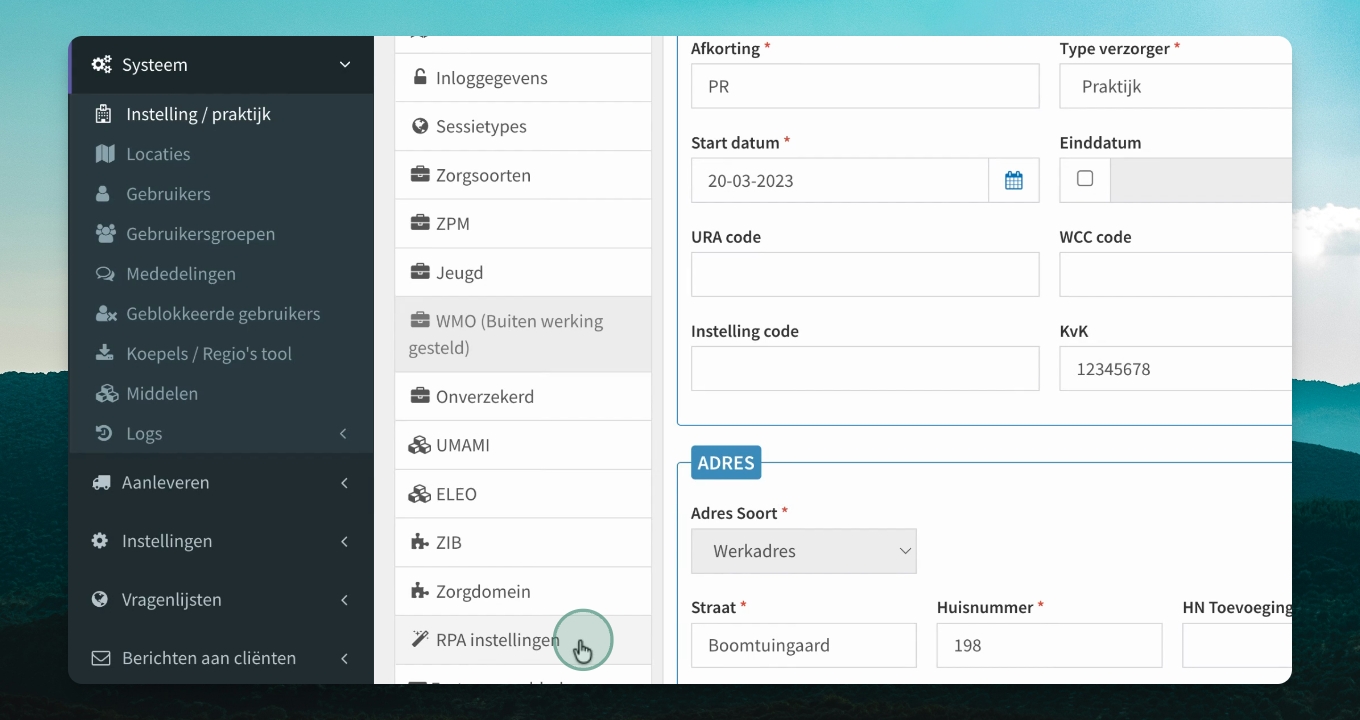
Task: Open the Gebruikersgroepen page
Action: pyautogui.click(x=200, y=234)
